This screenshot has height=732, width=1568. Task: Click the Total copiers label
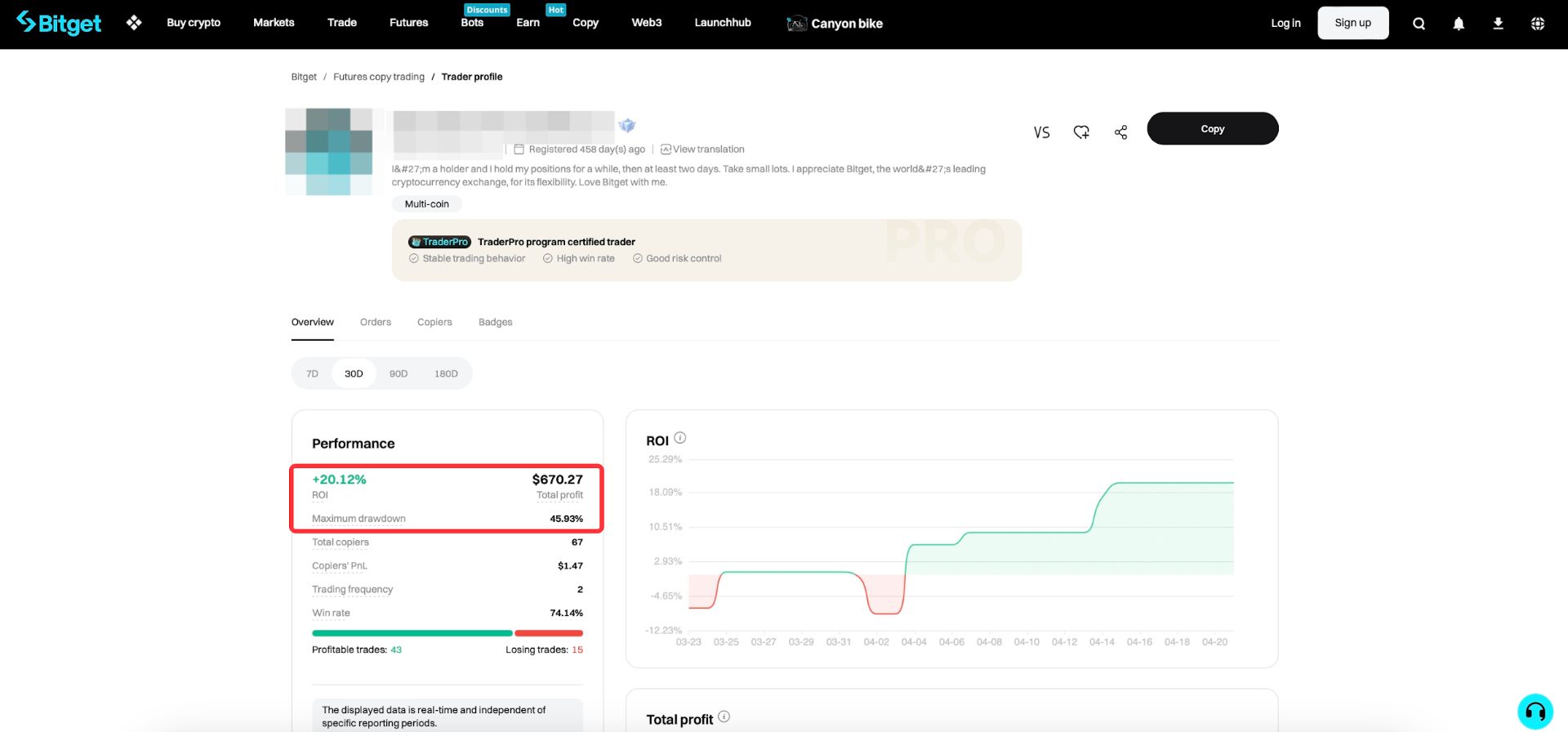coord(341,542)
